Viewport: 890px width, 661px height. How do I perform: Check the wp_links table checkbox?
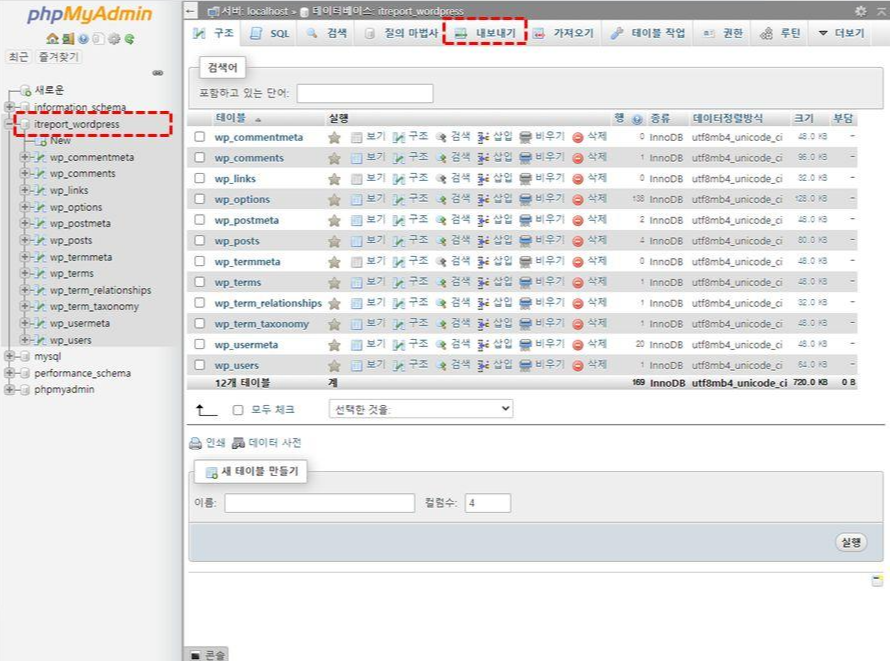coord(199,178)
